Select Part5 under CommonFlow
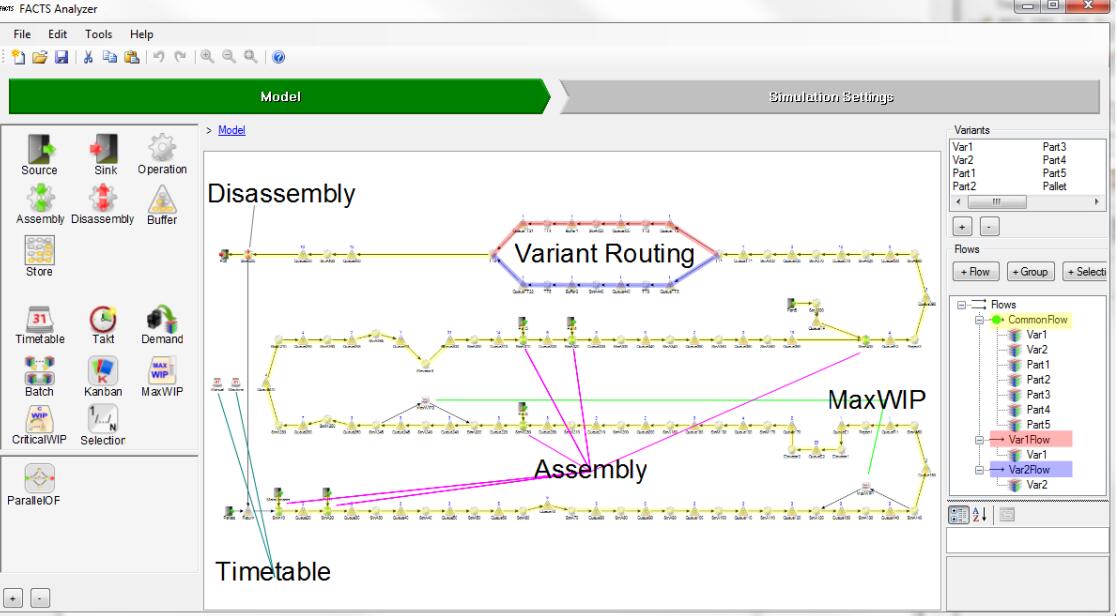Image resolution: width=1116 pixels, height=616 pixels. click(1038, 424)
